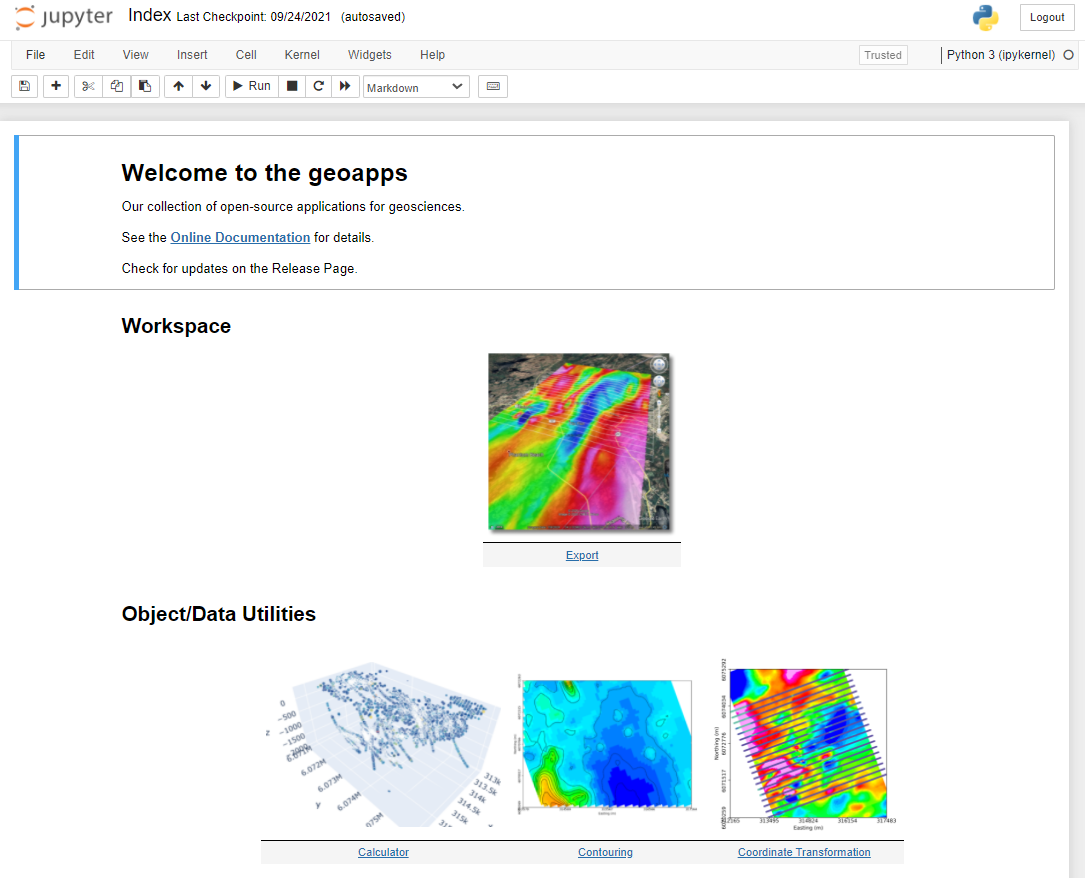Open the Widgets menu
Screen dimensions: 1085x878
(x=370, y=55)
